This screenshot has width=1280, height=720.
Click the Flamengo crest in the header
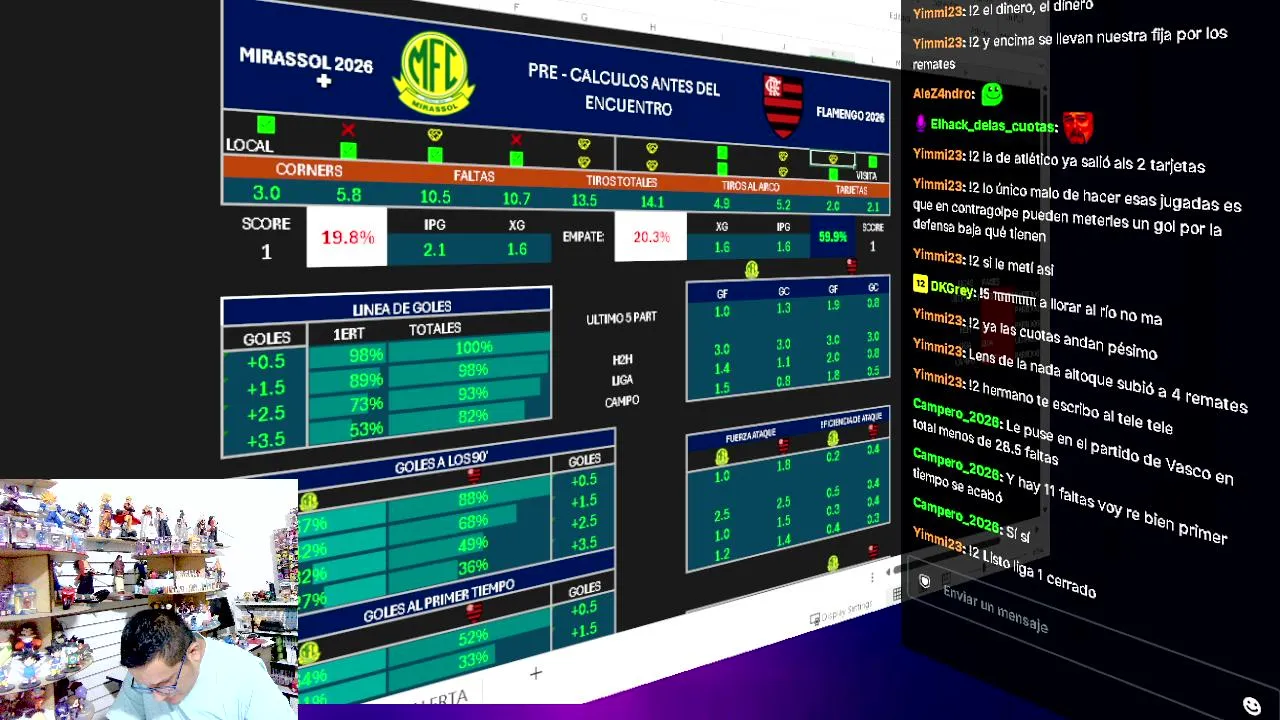783,104
